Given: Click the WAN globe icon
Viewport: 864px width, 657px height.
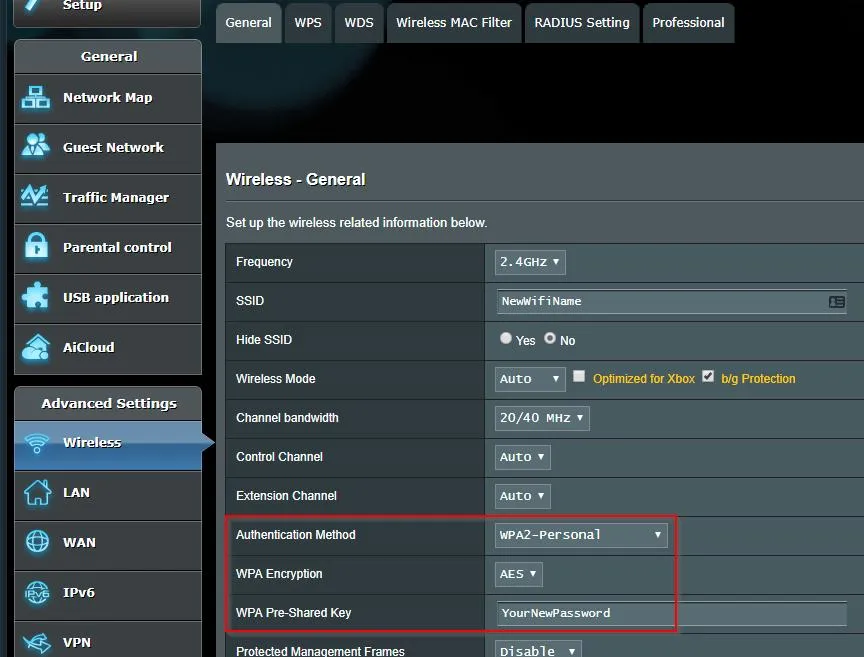Looking at the screenshot, I should pos(37,541).
